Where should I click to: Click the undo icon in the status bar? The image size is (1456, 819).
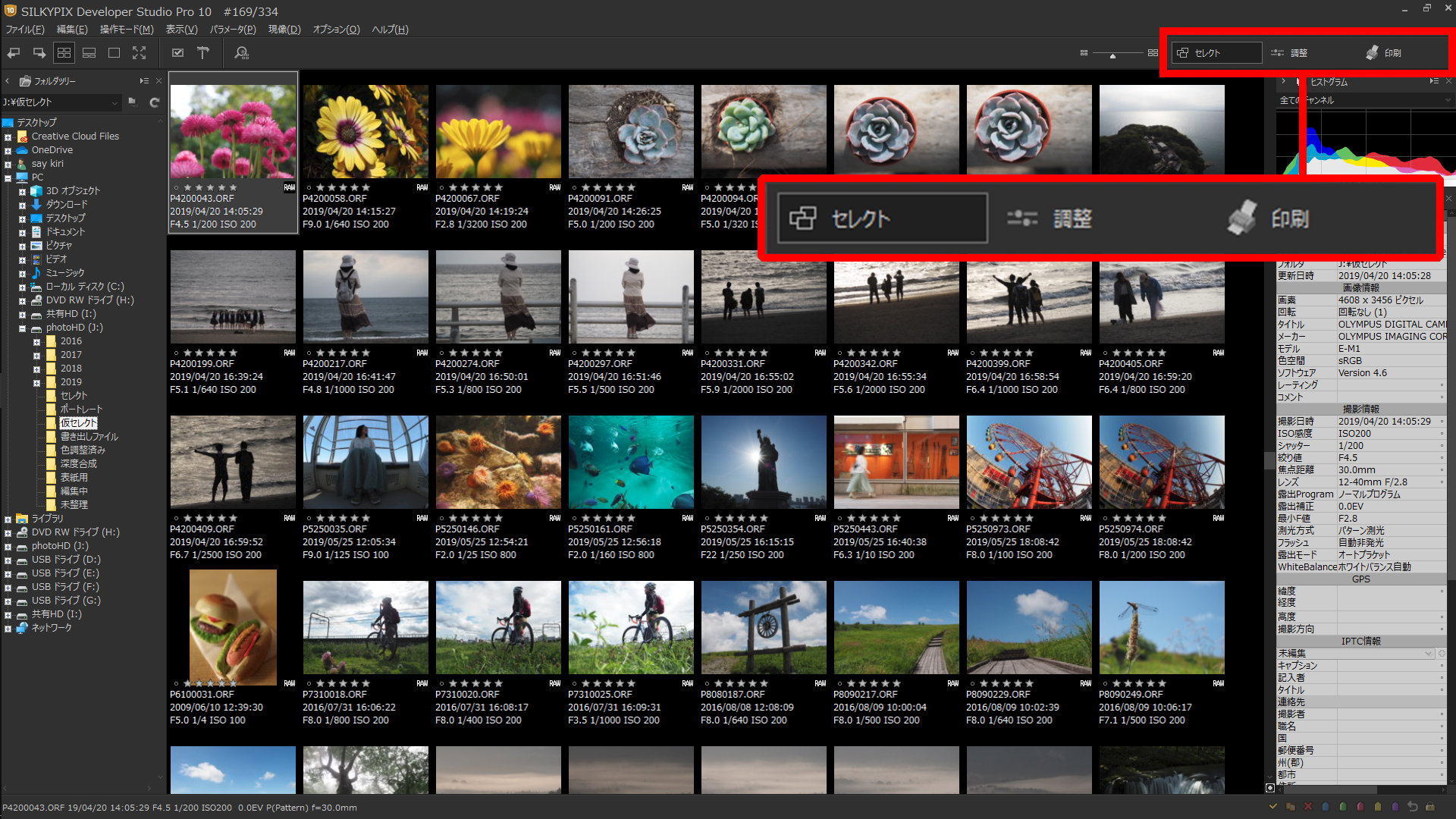1413,807
